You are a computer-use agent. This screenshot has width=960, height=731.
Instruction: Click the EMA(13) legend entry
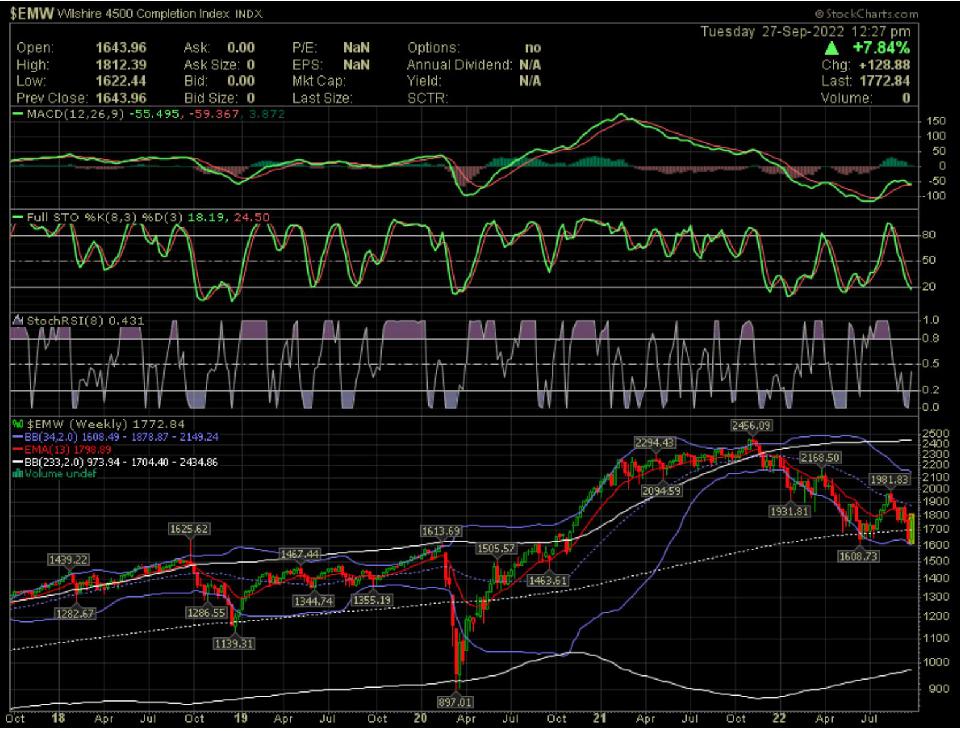(x=68, y=449)
